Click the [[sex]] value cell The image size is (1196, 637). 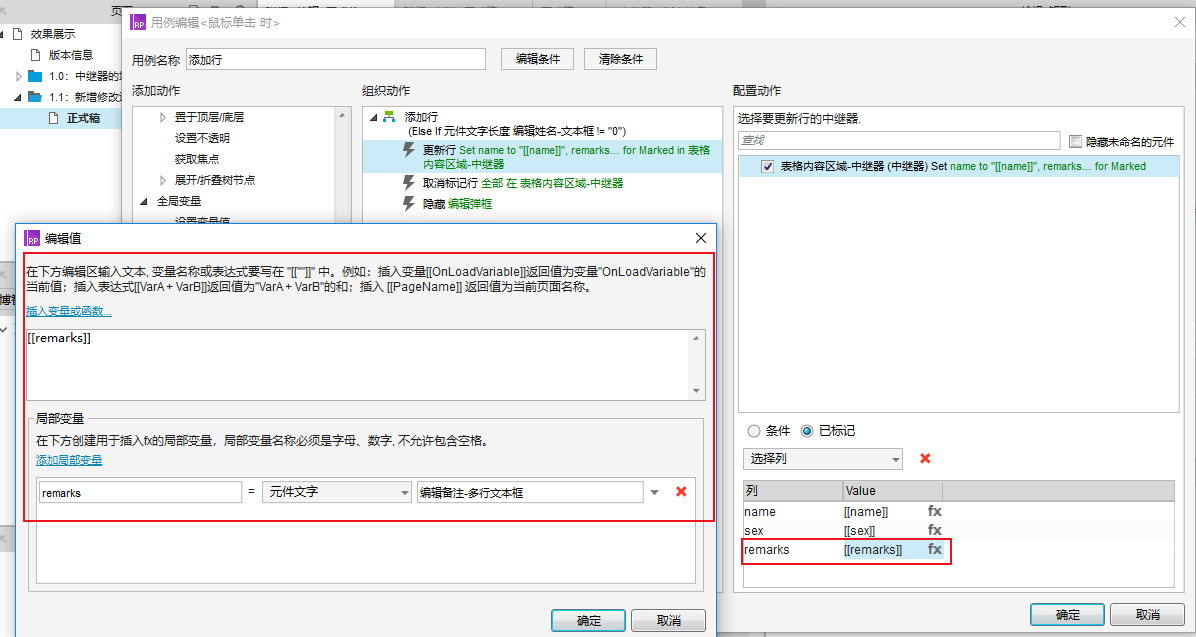[860, 531]
